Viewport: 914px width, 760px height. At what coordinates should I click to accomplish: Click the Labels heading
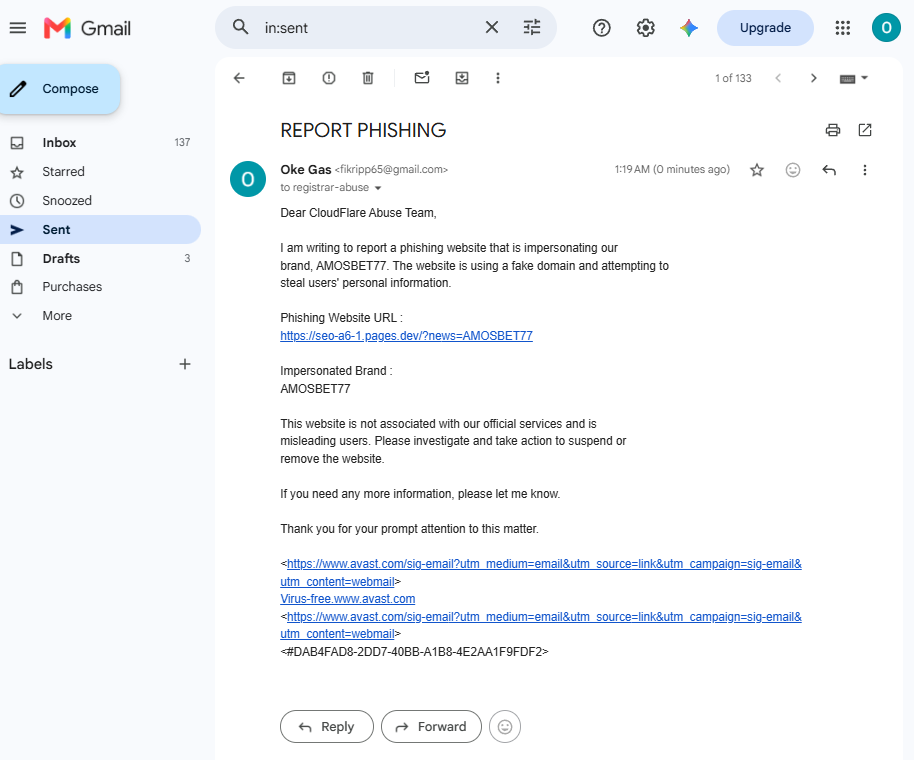pyautogui.click(x=30, y=364)
